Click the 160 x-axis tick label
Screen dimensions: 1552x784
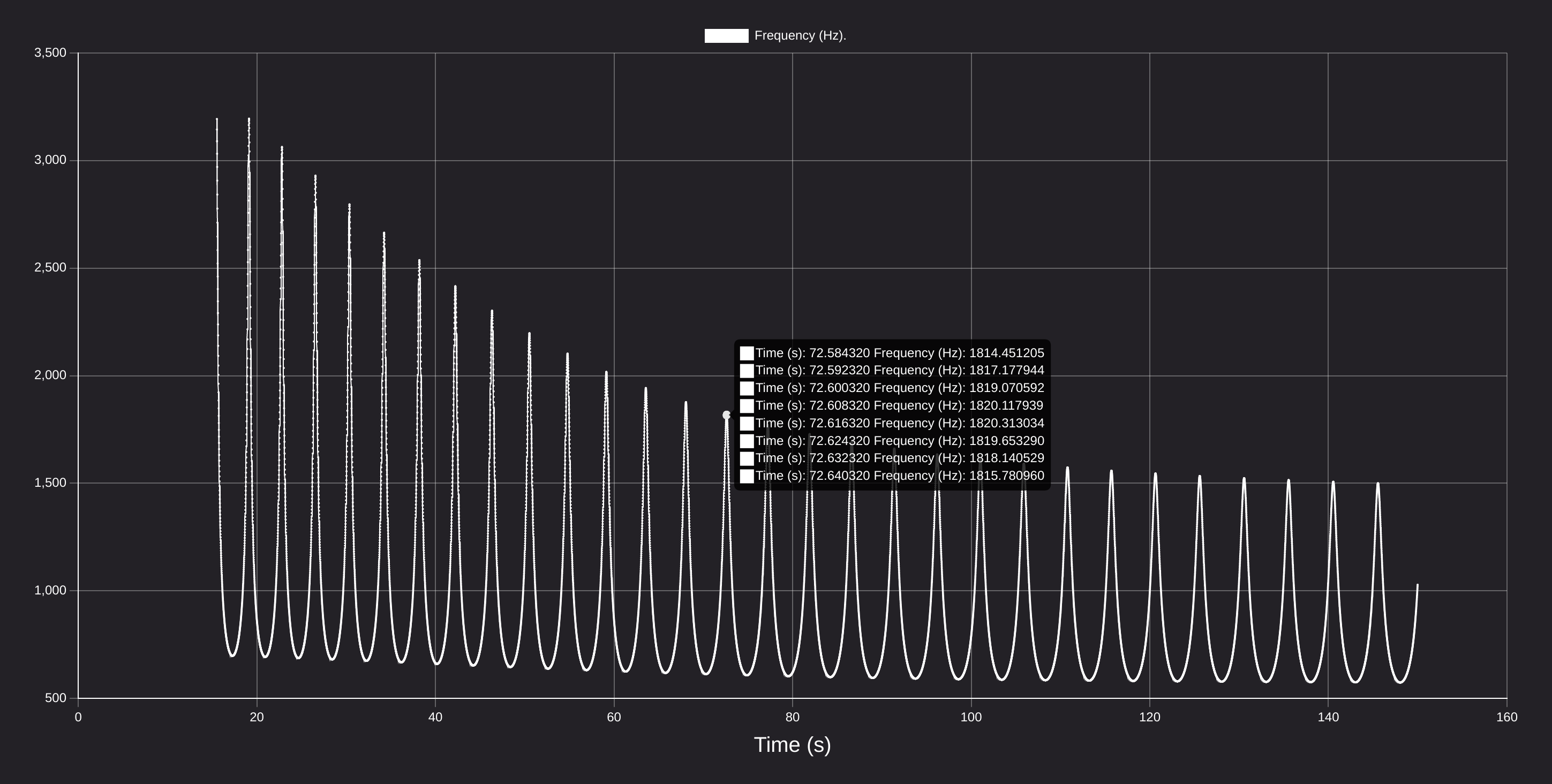tap(1507, 717)
